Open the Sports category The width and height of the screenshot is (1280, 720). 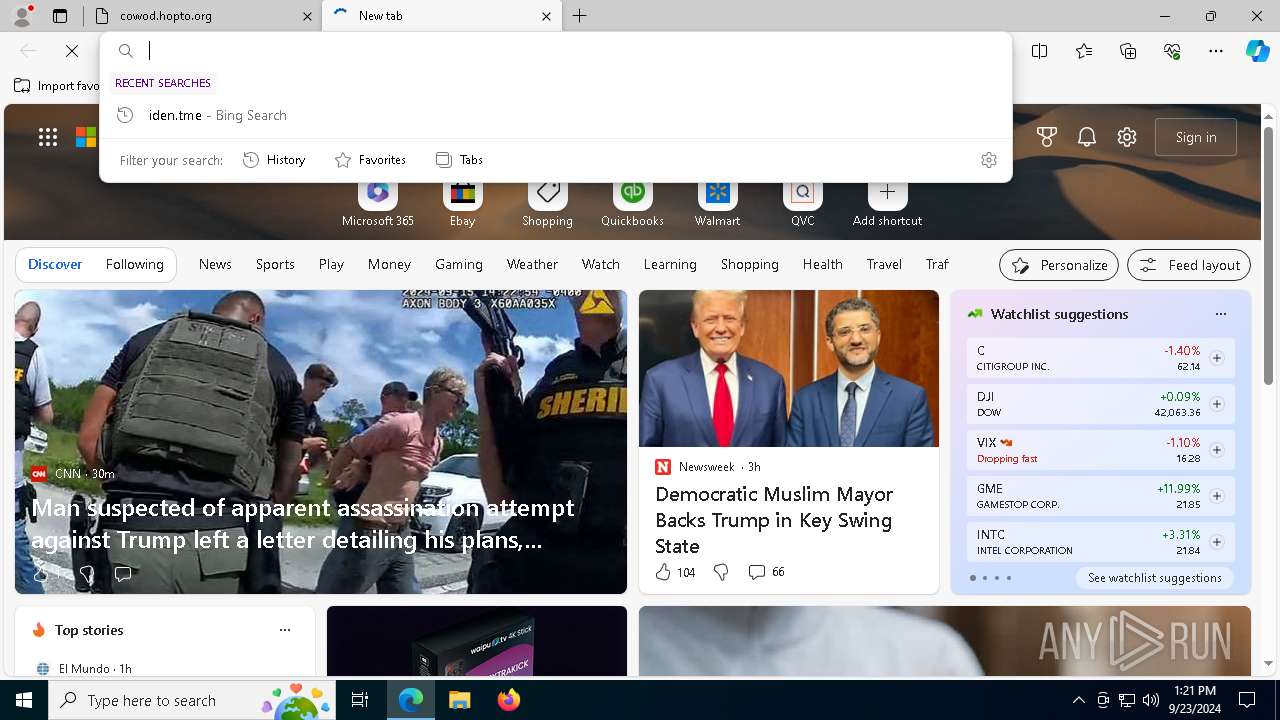(275, 264)
